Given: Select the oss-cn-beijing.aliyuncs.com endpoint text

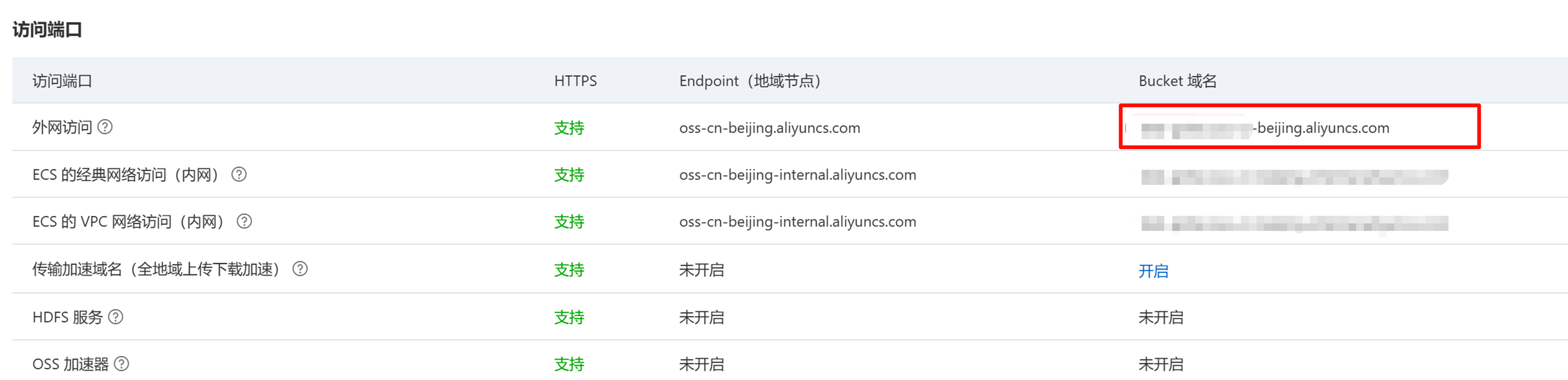Looking at the screenshot, I should [x=769, y=127].
